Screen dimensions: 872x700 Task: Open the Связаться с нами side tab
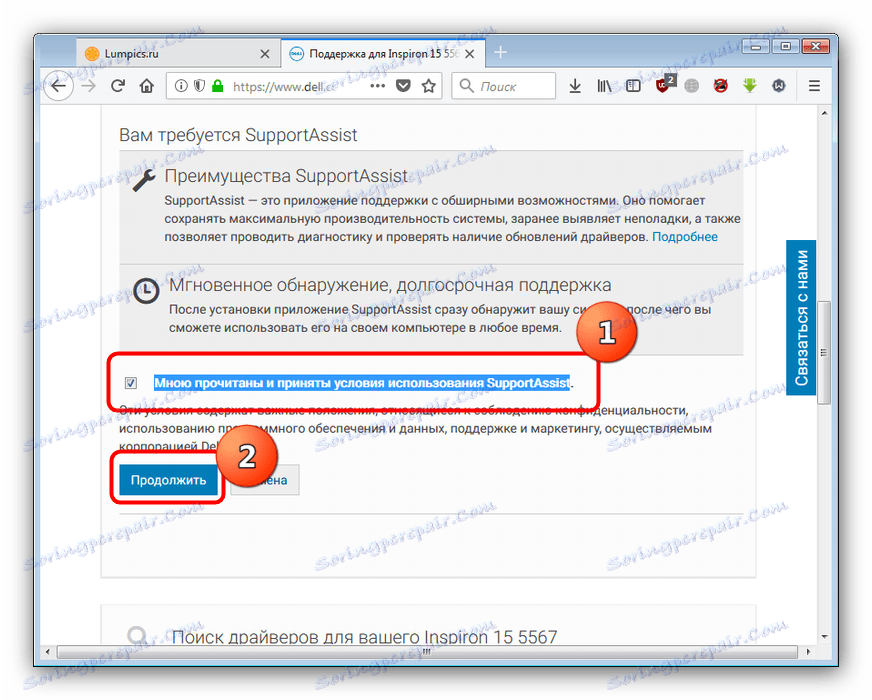pyautogui.click(x=801, y=317)
